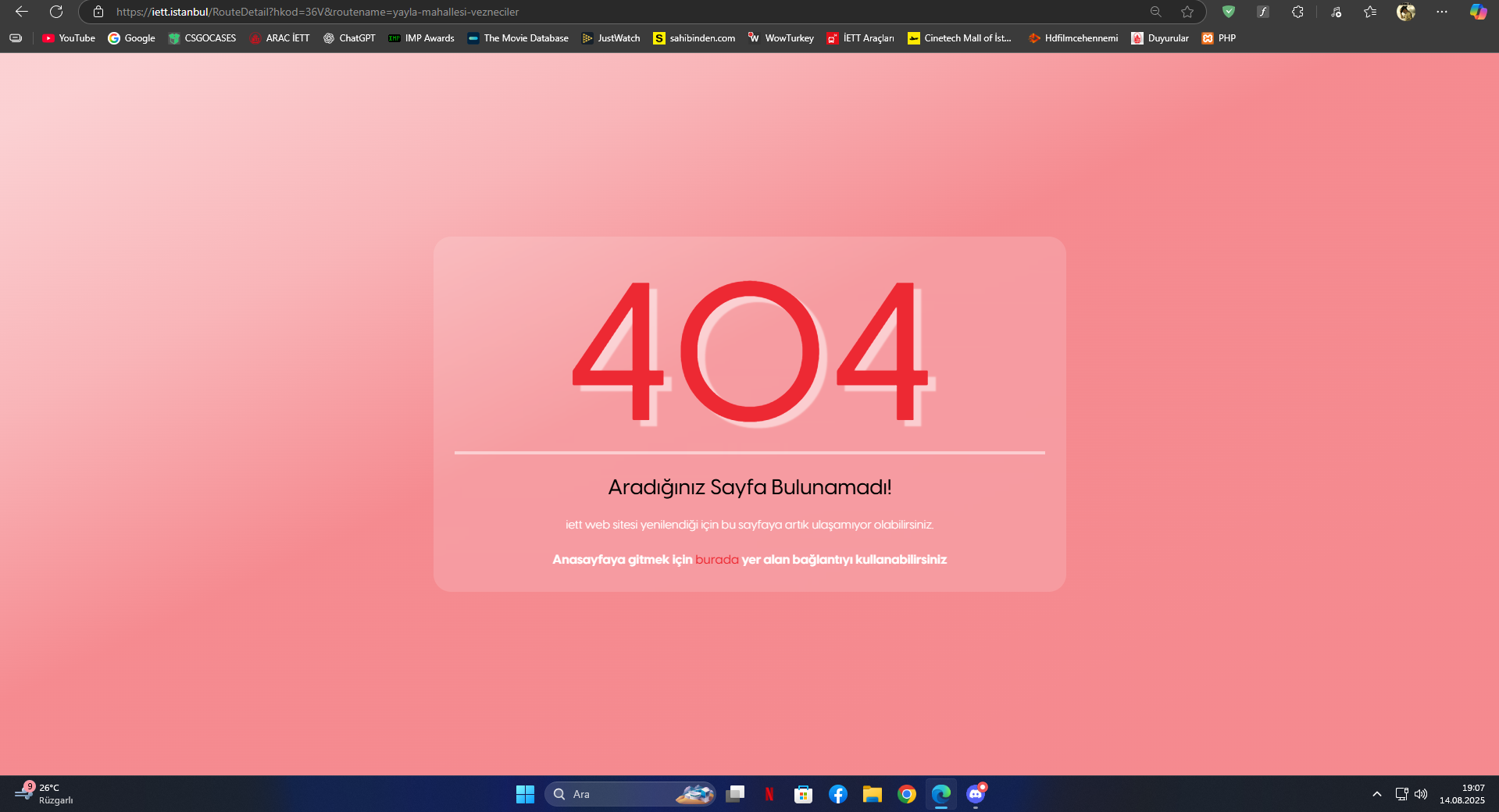Open zoom magnifier icon in address bar
The width and height of the screenshot is (1499, 812).
pyautogui.click(x=1156, y=12)
